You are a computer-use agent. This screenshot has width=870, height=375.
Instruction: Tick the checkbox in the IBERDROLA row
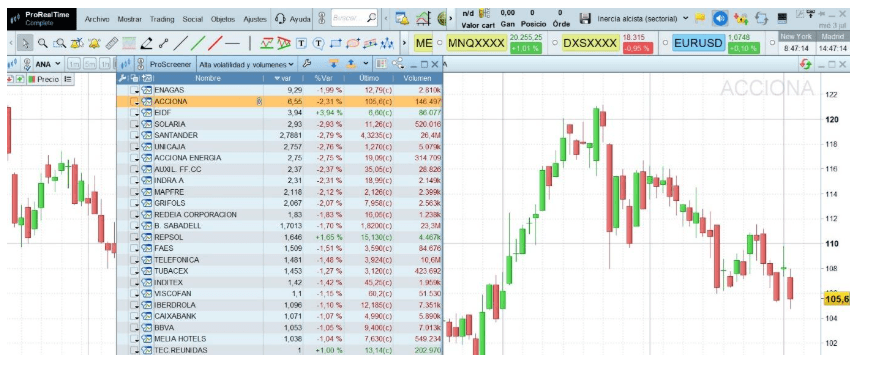(x=134, y=305)
